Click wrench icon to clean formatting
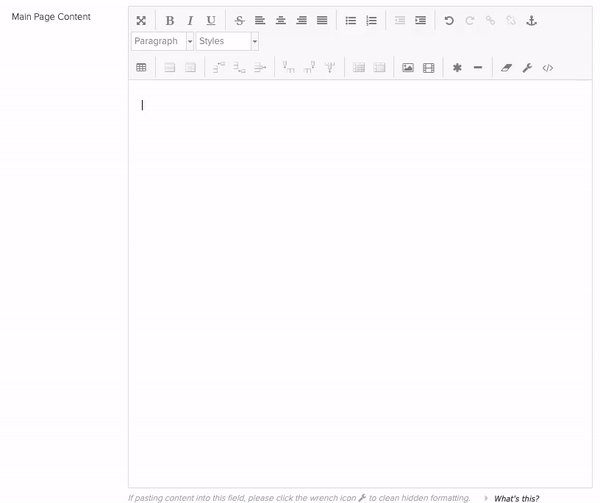600x503 pixels. click(527, 68)
